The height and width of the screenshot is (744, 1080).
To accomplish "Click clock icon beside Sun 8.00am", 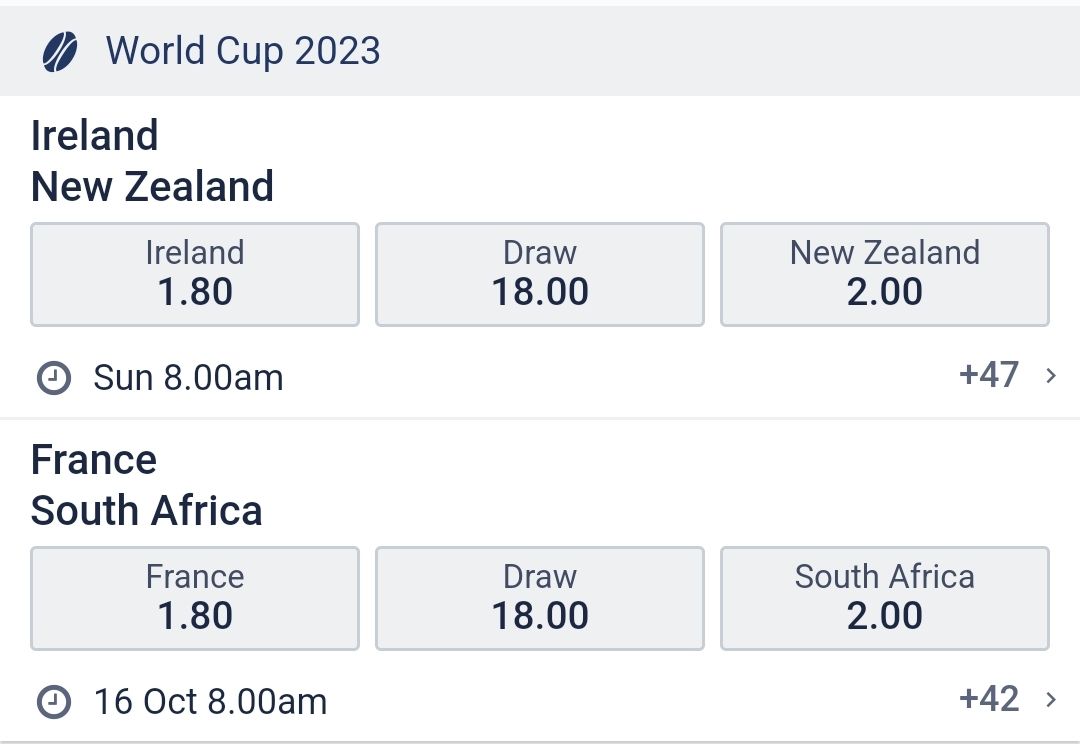I will point(54,378).
